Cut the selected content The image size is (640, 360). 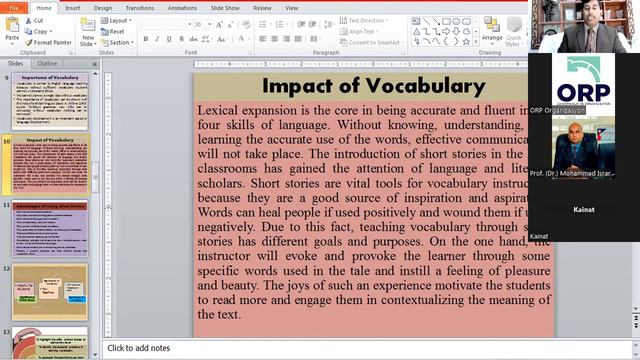tap(34, 20)
